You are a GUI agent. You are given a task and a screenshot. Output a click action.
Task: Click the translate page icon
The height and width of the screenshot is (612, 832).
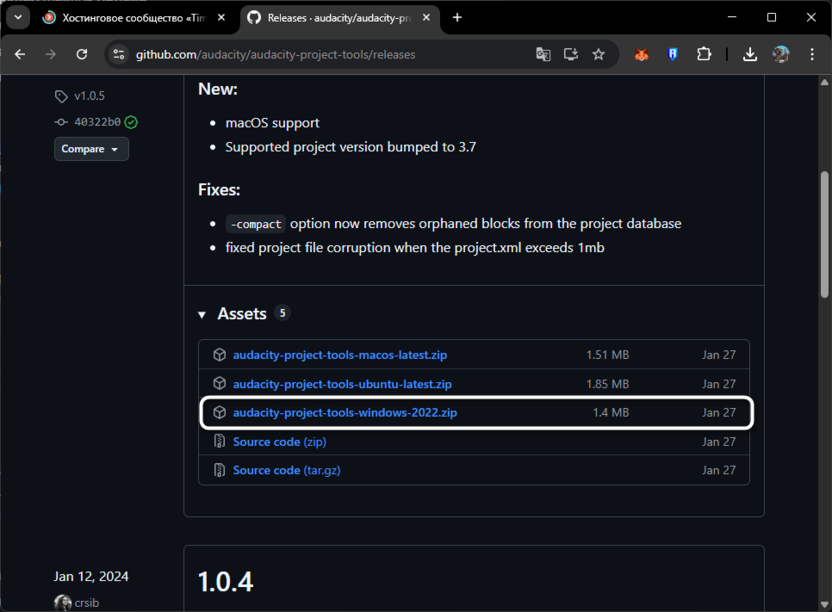543,54
